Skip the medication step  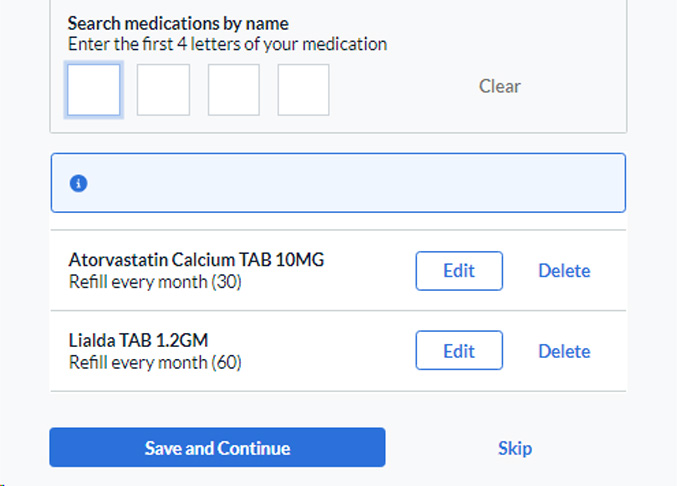point(514,448)
